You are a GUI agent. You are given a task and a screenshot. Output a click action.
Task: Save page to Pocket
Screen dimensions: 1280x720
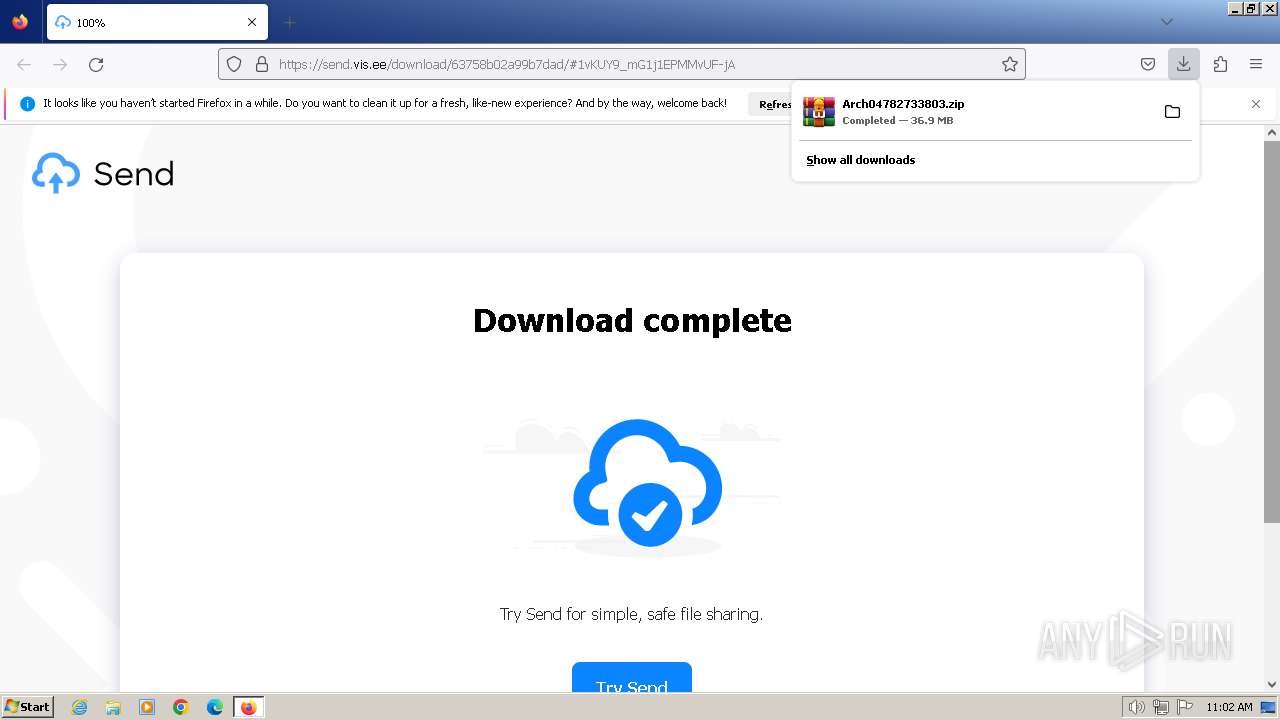click(x=1148, y=64)
